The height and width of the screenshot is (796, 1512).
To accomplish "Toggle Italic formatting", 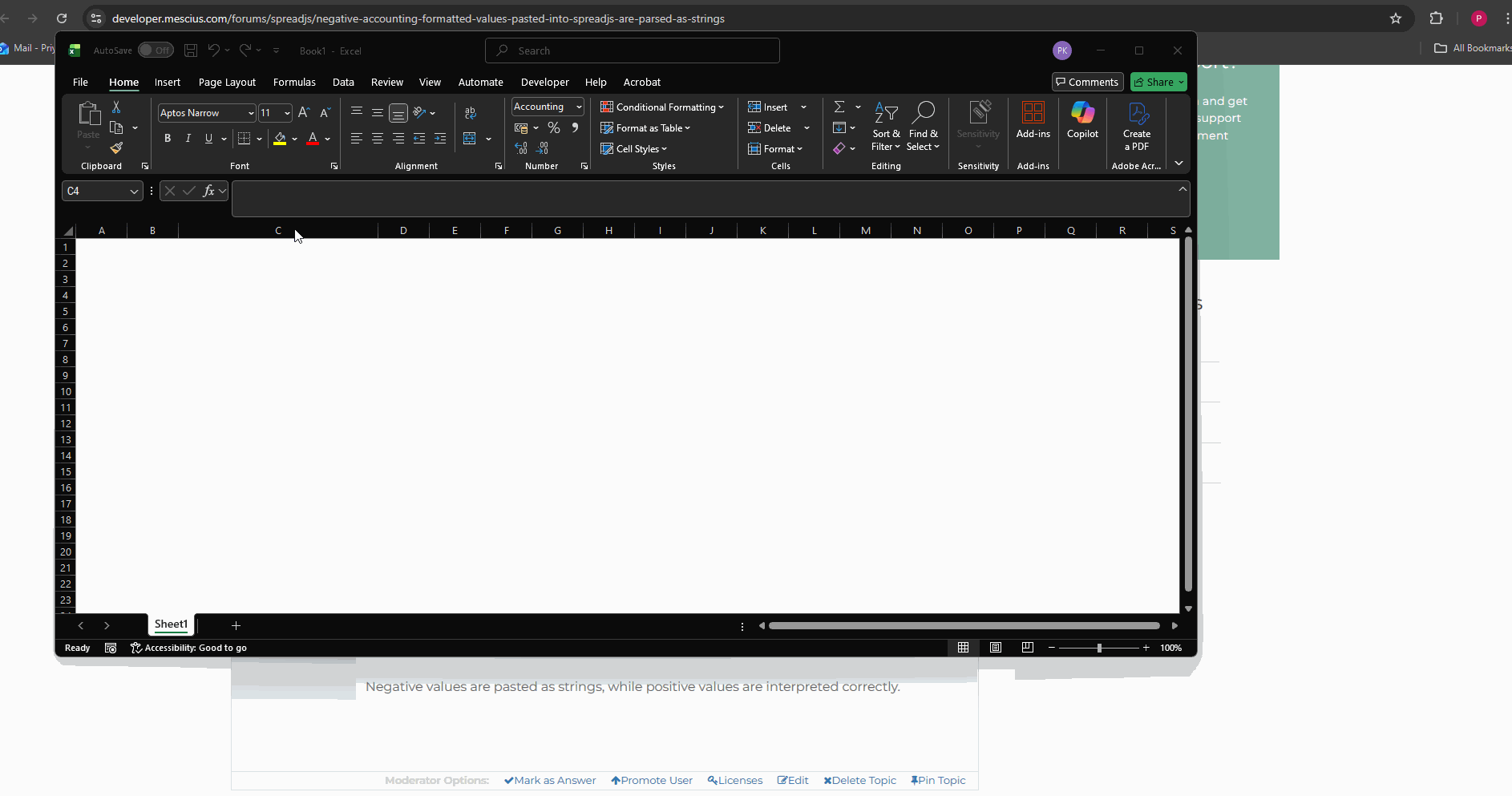I will pos(188,139).
